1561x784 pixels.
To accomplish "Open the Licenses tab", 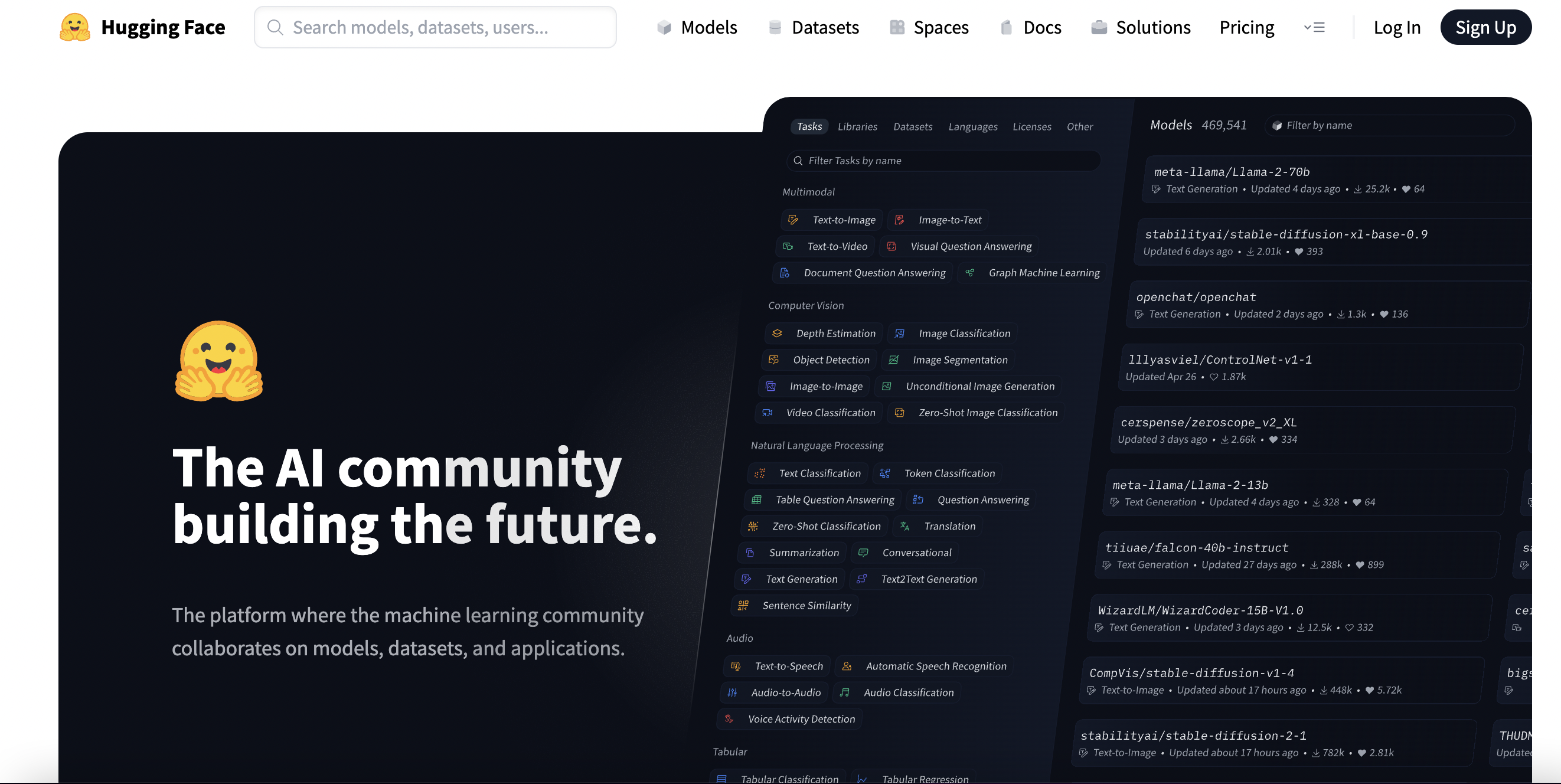I will coord(1031,126).
